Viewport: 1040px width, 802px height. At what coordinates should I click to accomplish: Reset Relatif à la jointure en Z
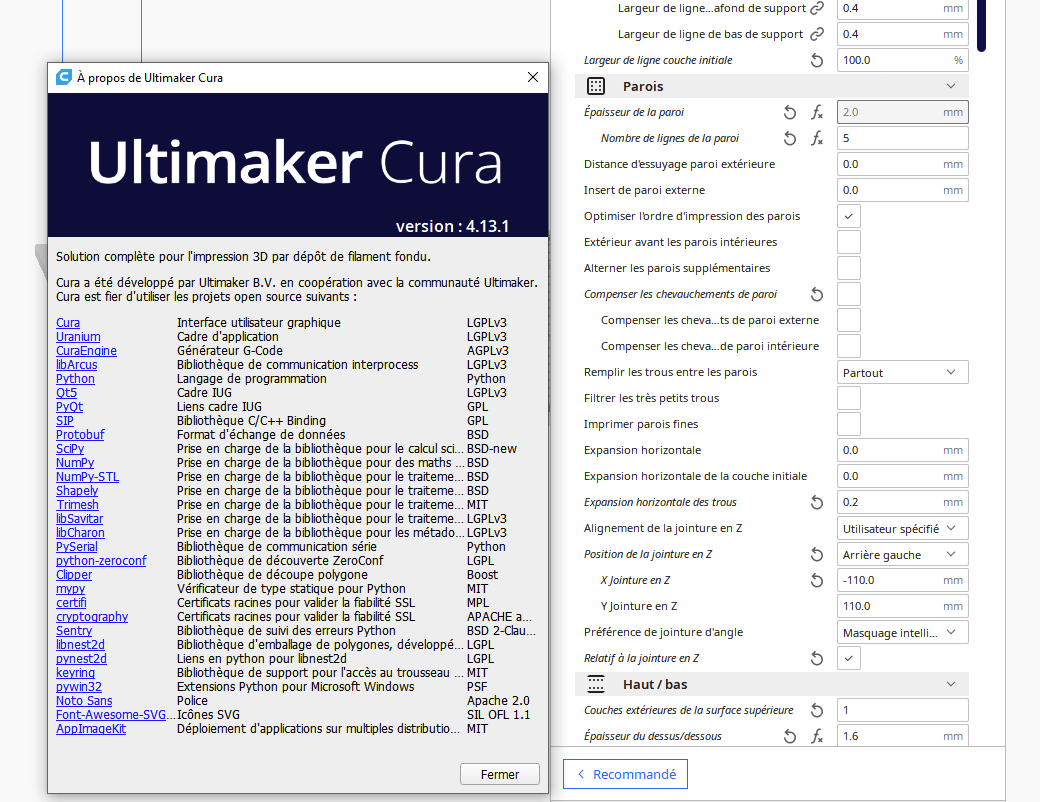click(817, 658)
